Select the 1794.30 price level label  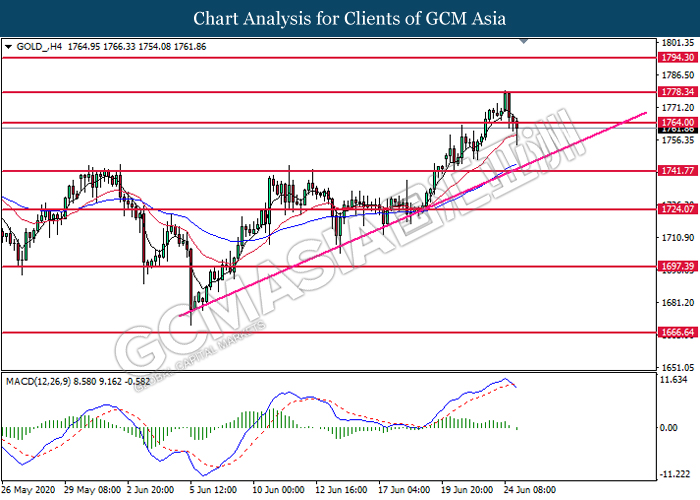[678, 58]
